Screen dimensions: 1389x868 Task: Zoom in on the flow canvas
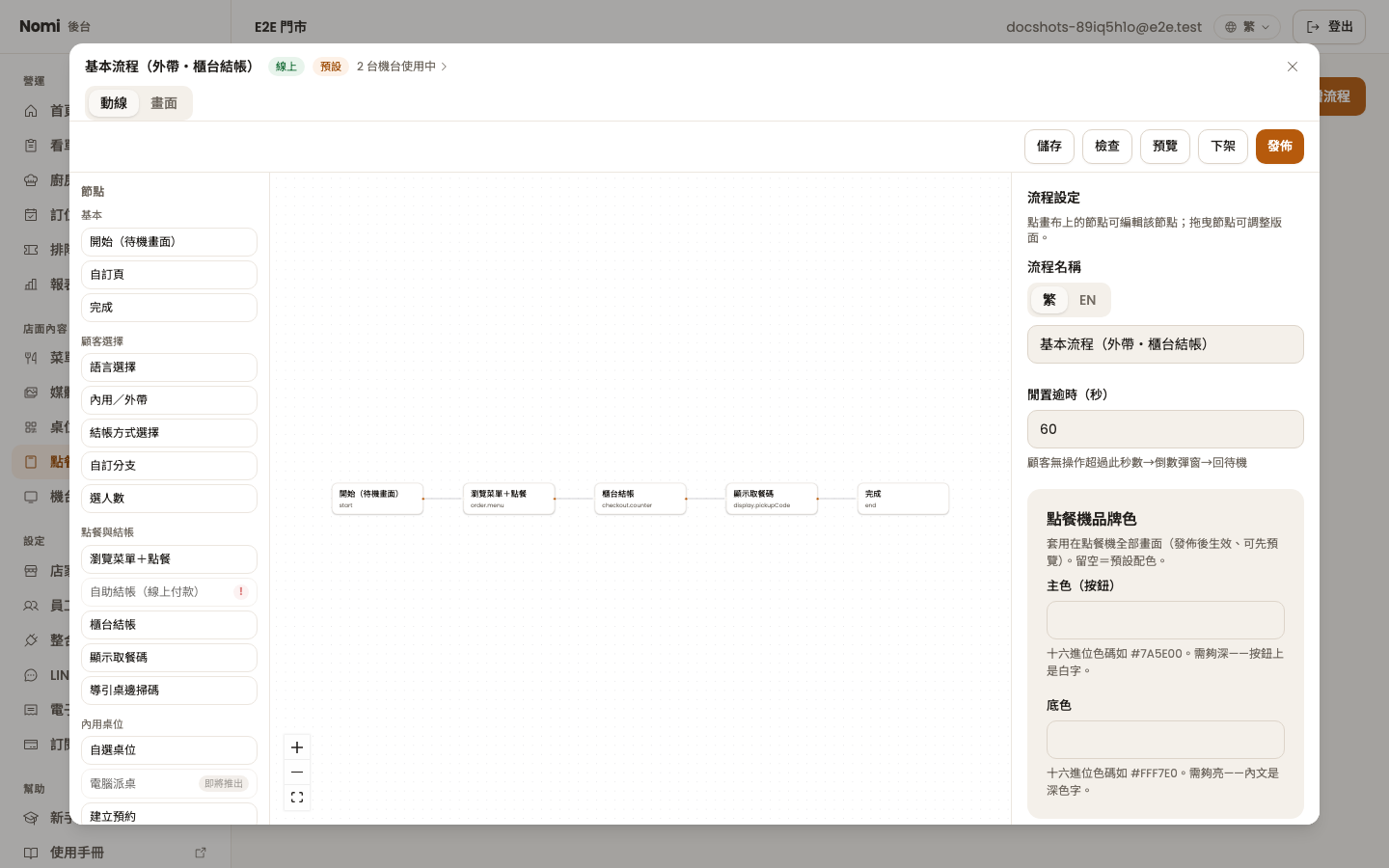[x=297, y=747]
